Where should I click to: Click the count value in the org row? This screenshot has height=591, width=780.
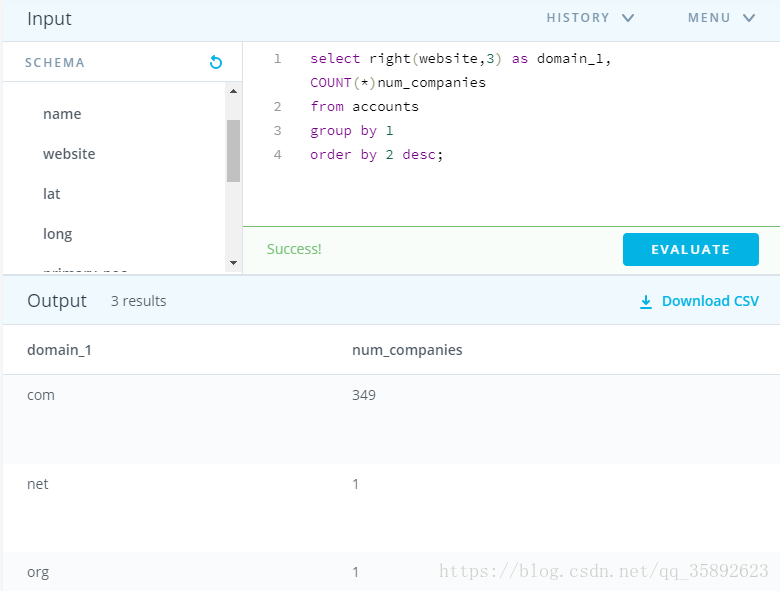[355, 572]
